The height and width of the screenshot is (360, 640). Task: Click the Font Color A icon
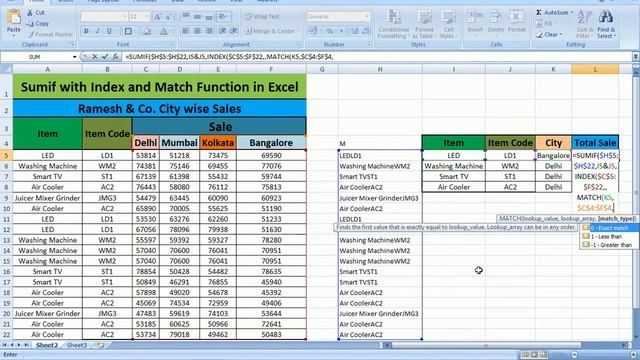pyautogui.click(x=163, y=31)
